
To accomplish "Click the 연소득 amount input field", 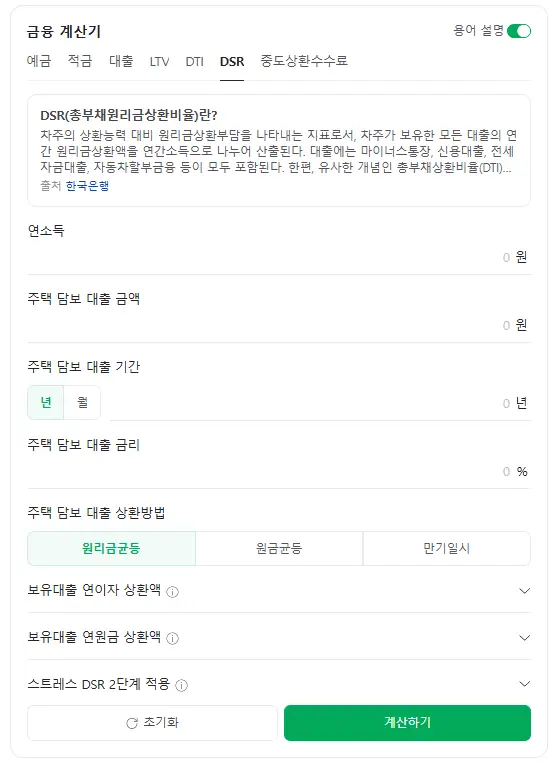I will (279, 257).
